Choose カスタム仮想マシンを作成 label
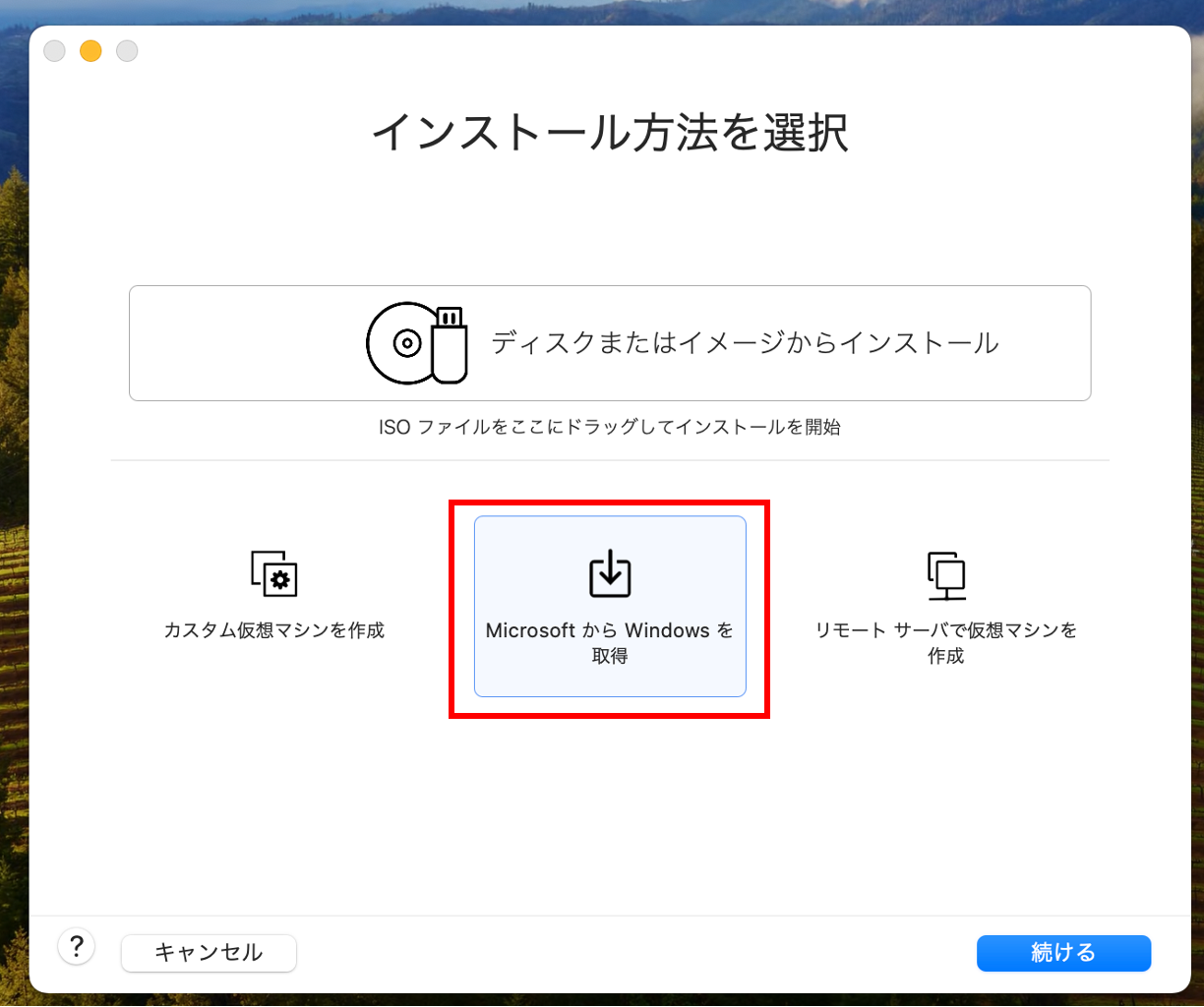This screenshot has height=1007, width=1204. [274, 630]
